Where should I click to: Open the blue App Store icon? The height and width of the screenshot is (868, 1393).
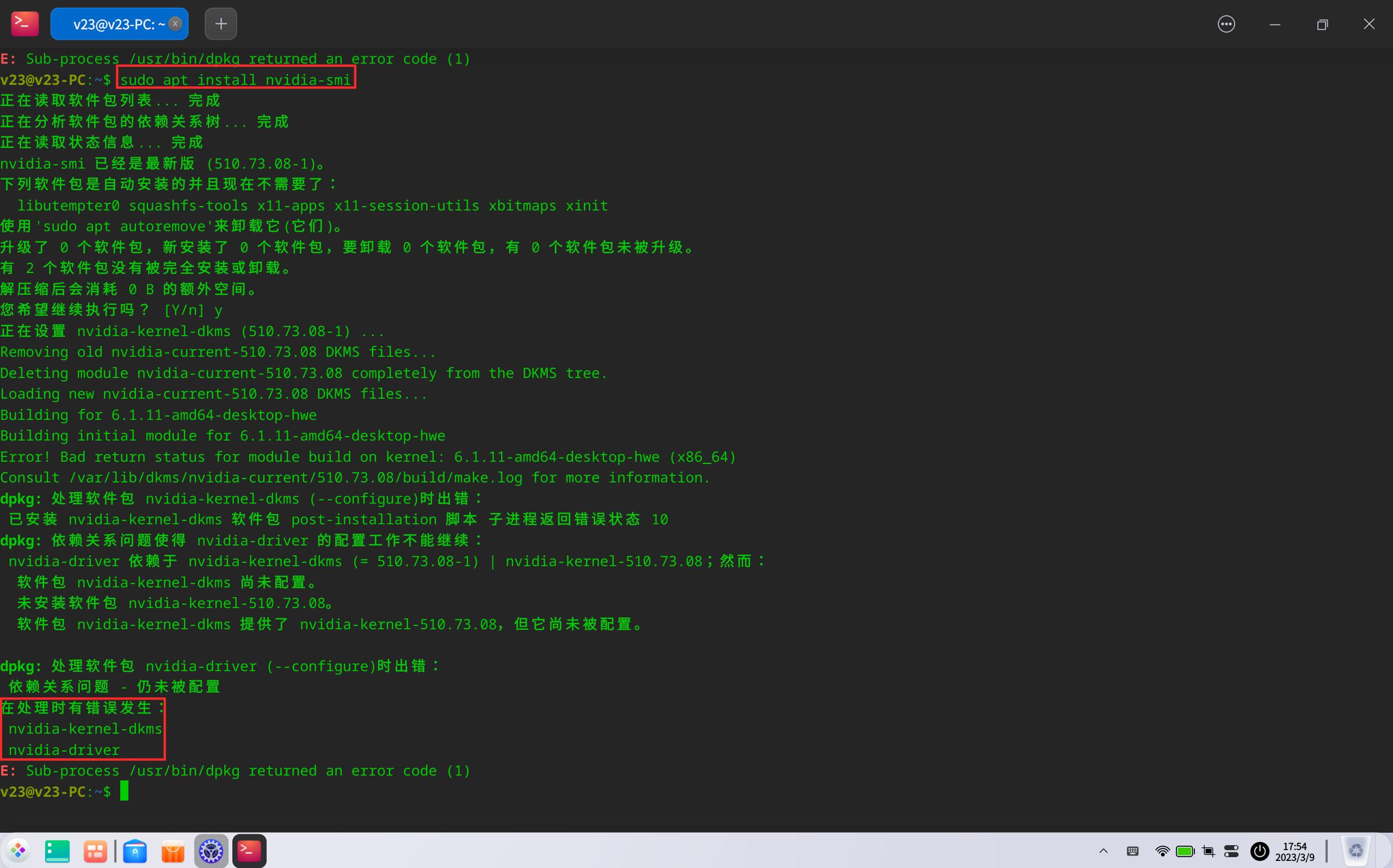[135, 851]
